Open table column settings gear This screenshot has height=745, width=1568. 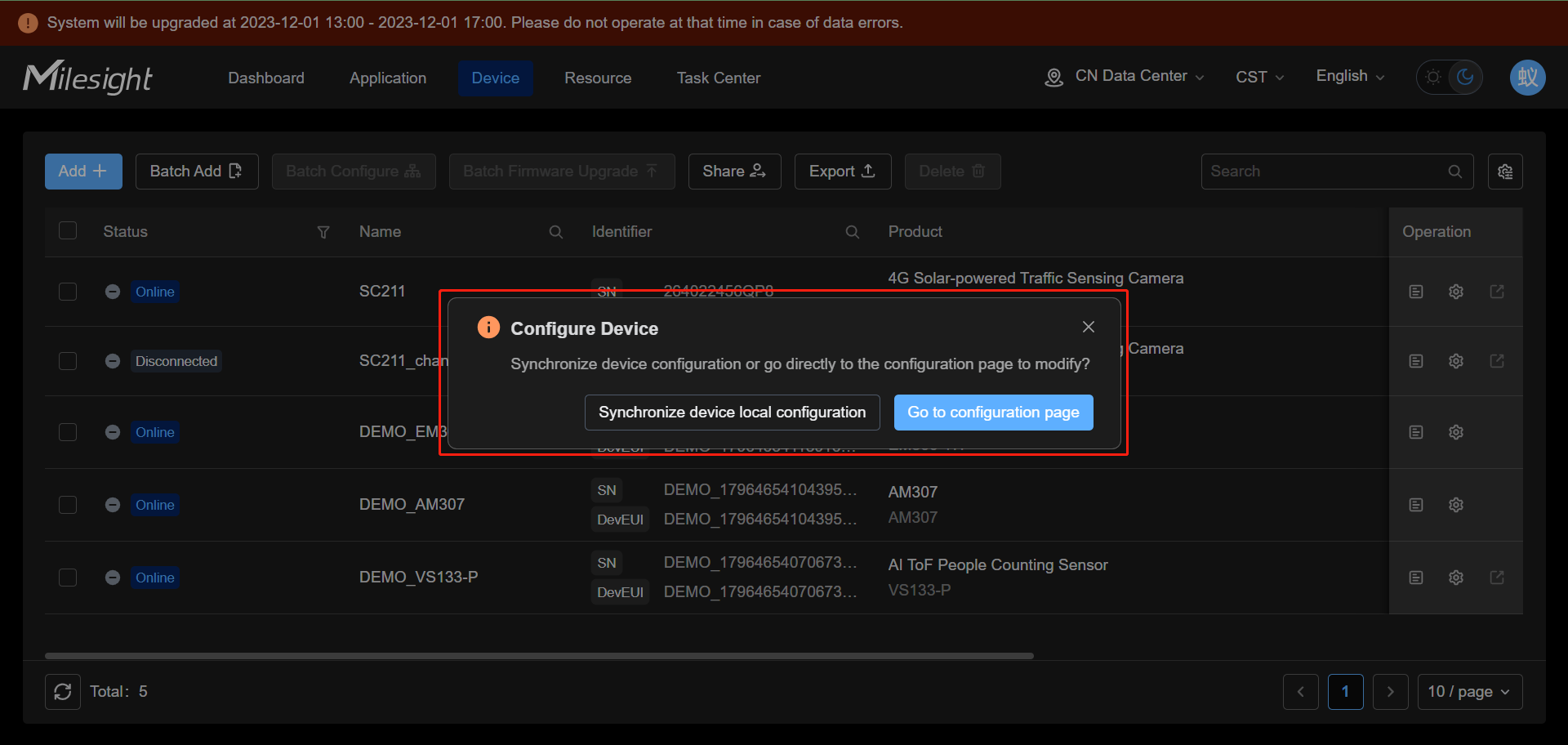[1505, 172]
